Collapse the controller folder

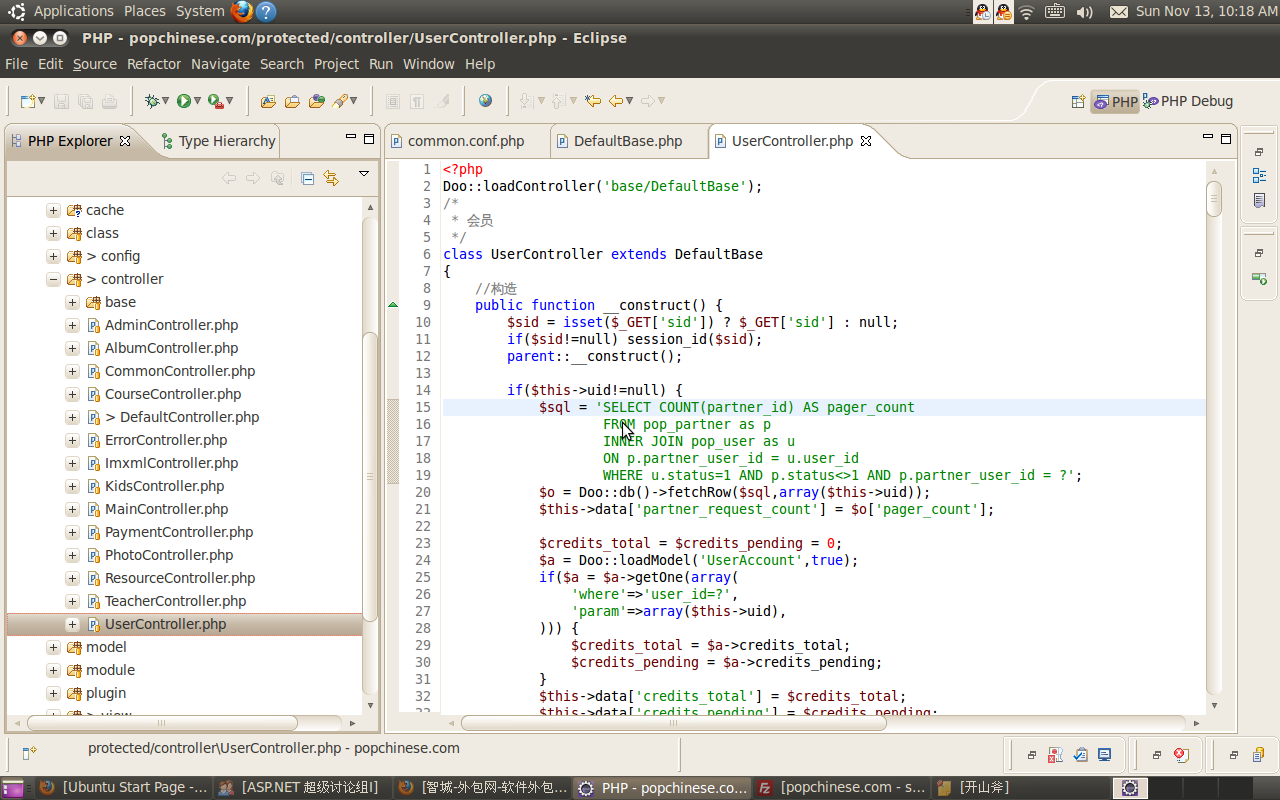click(53, 279)
